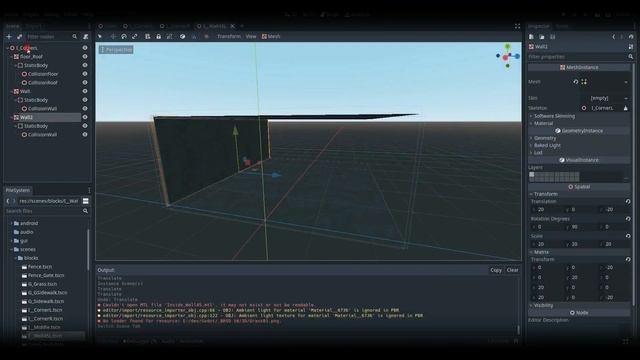This screenshot has height=360, width=640.
Task: Click the load resource folder icon in Inspector
Action: [542, 37]
